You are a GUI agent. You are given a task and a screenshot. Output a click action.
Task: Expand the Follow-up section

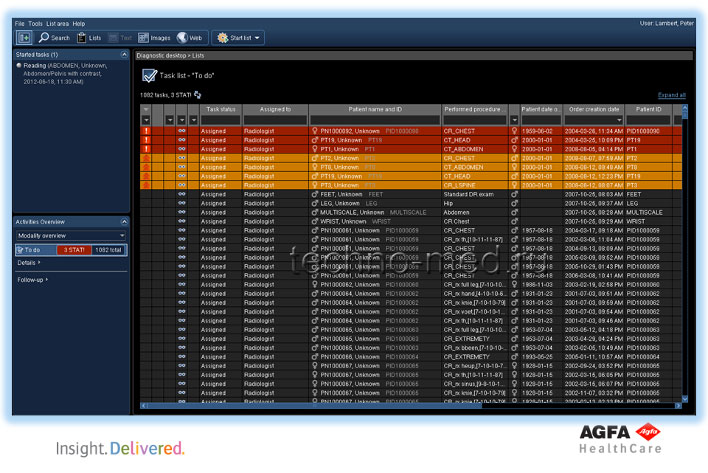coord(31,280)
